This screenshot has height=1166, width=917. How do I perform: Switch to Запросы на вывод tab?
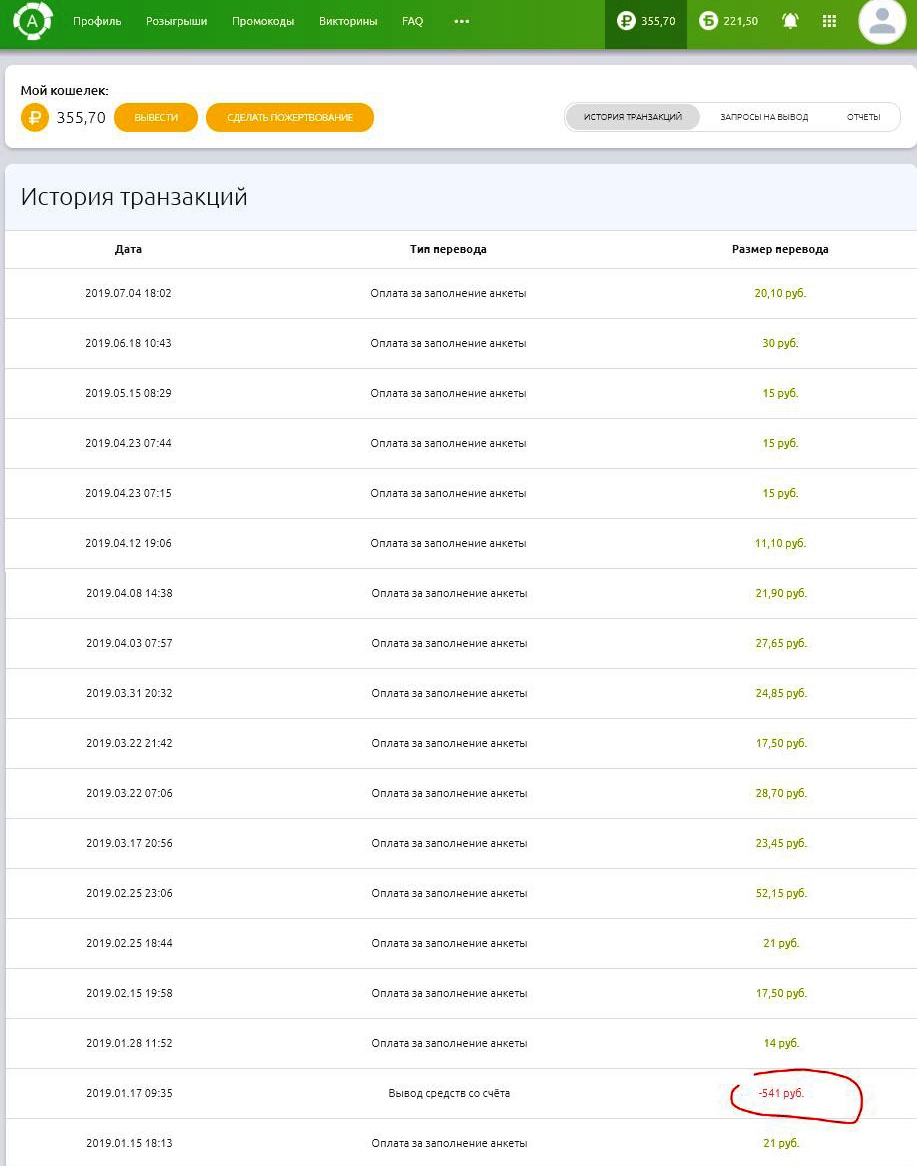click(764, 117)
